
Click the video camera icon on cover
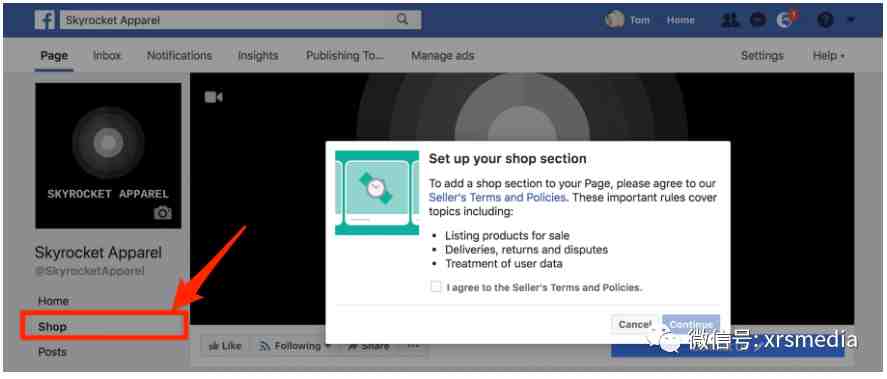[213, 97]
